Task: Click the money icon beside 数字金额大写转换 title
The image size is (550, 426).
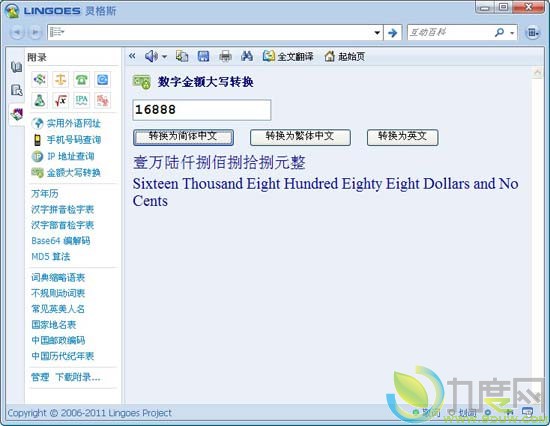Action: [x=142, y=82]
